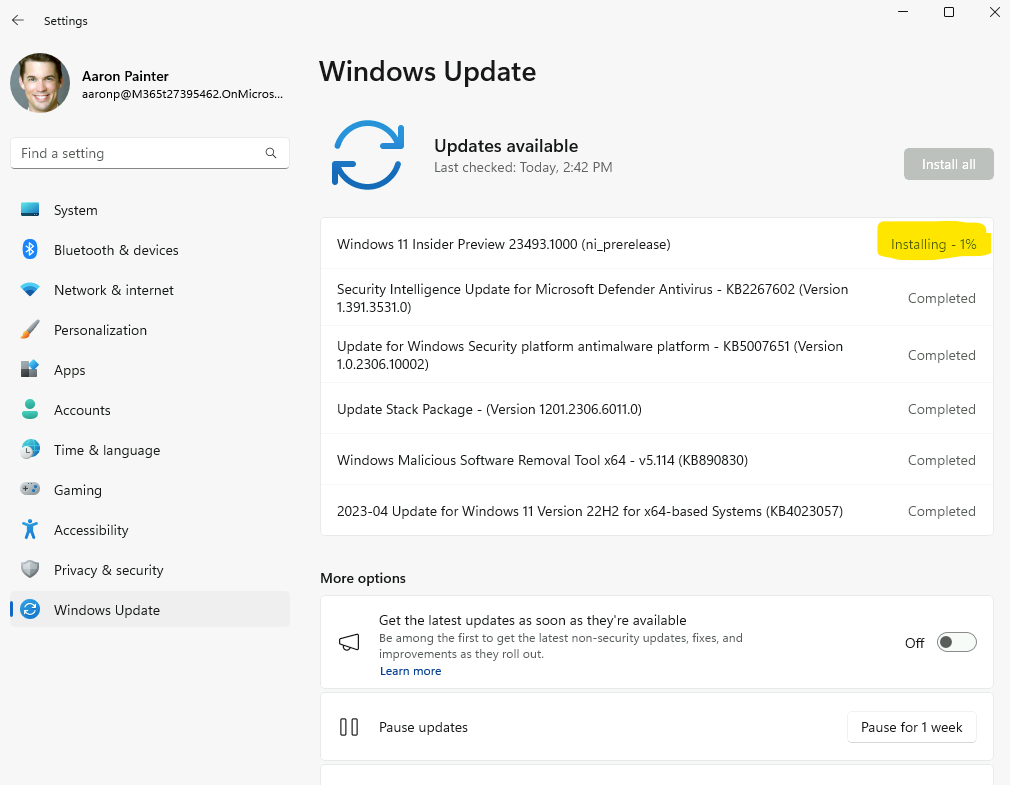Click the Accessibility figure icon

point(30,529)
